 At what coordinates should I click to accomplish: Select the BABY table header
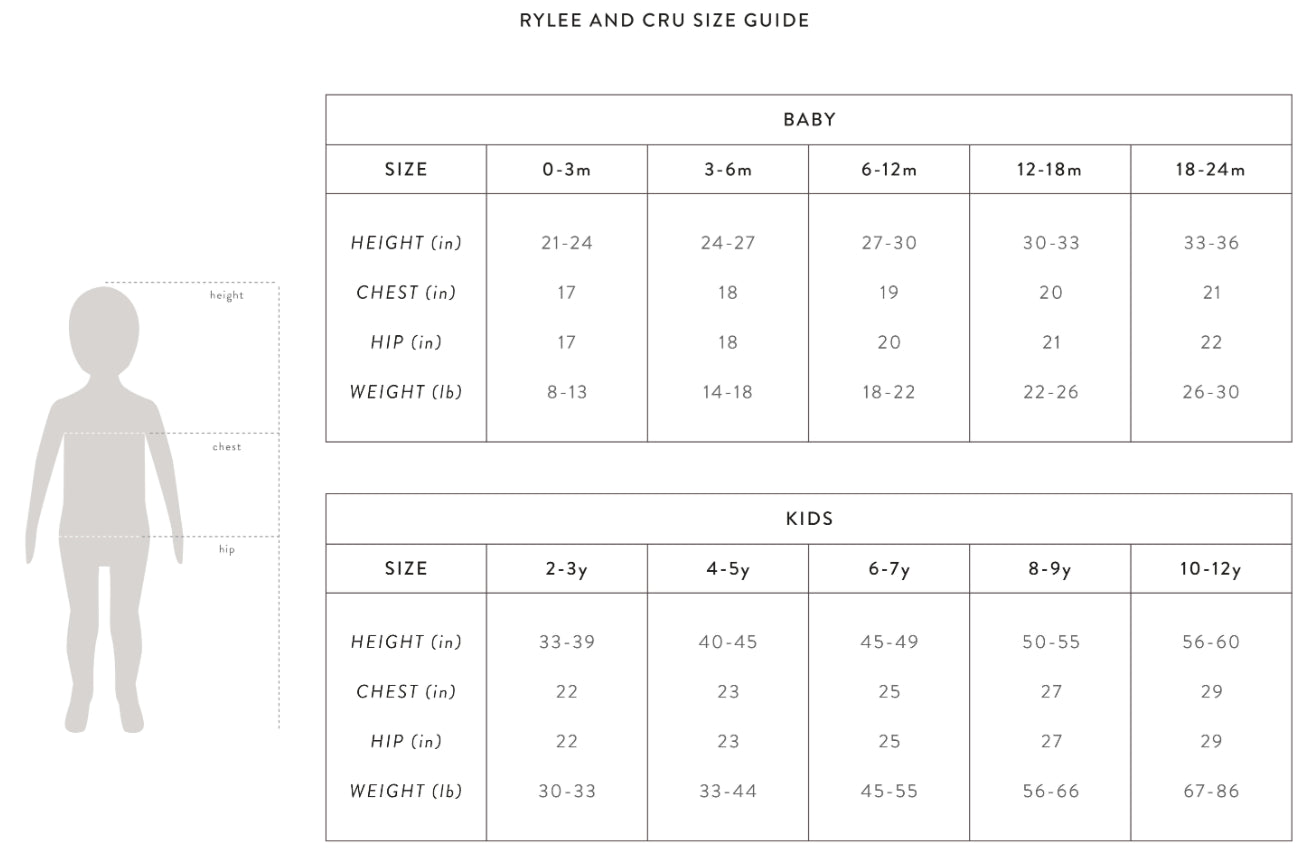click(809, 120)
